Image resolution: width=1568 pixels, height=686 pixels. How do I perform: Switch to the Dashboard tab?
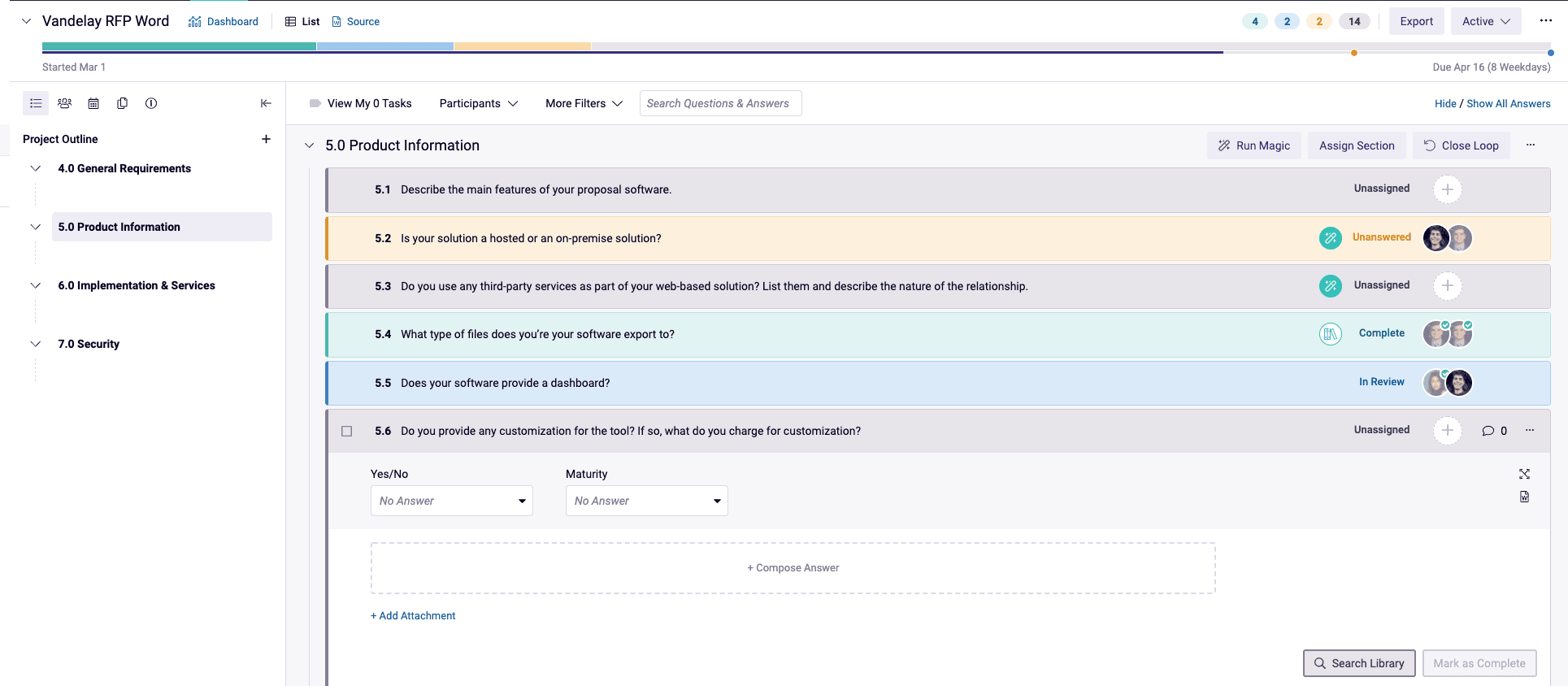click(x=224, y=21)
